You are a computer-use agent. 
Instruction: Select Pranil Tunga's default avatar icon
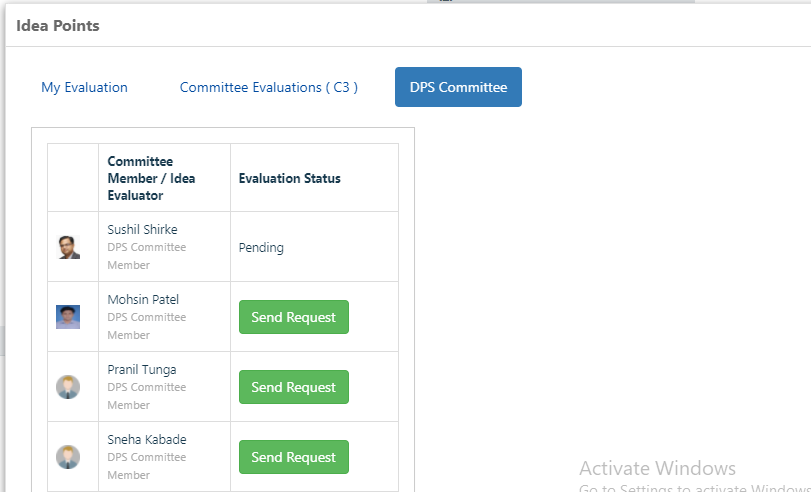68,387
